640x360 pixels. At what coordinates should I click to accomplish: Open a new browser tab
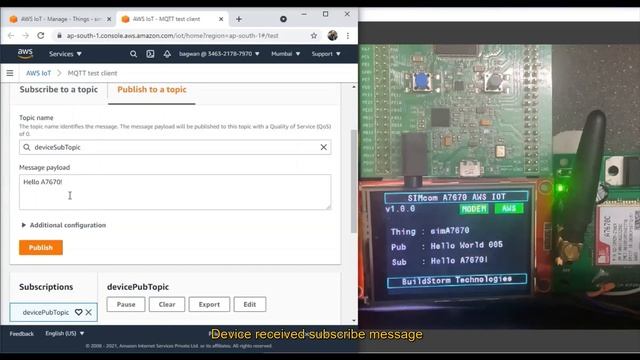(x=239, y=19)
